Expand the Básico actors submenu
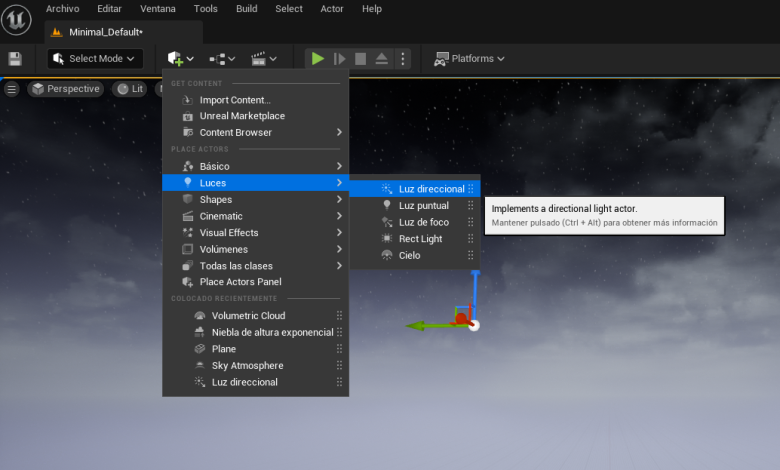 pyautogui.click(x=256, y=166)
